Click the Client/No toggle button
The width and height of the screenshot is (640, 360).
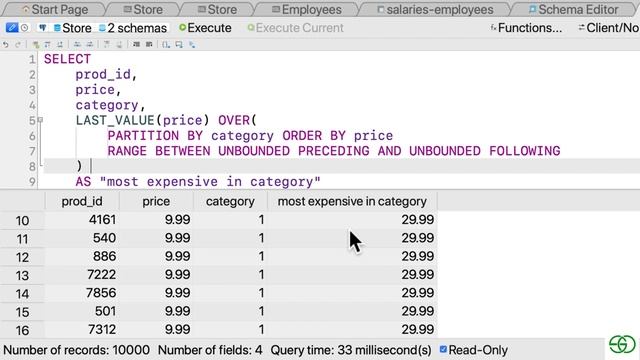coord(609,28)
